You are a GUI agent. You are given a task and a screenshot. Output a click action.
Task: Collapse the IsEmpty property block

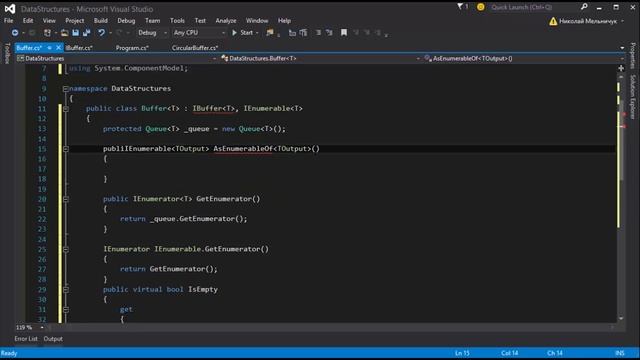pos(66,290)
